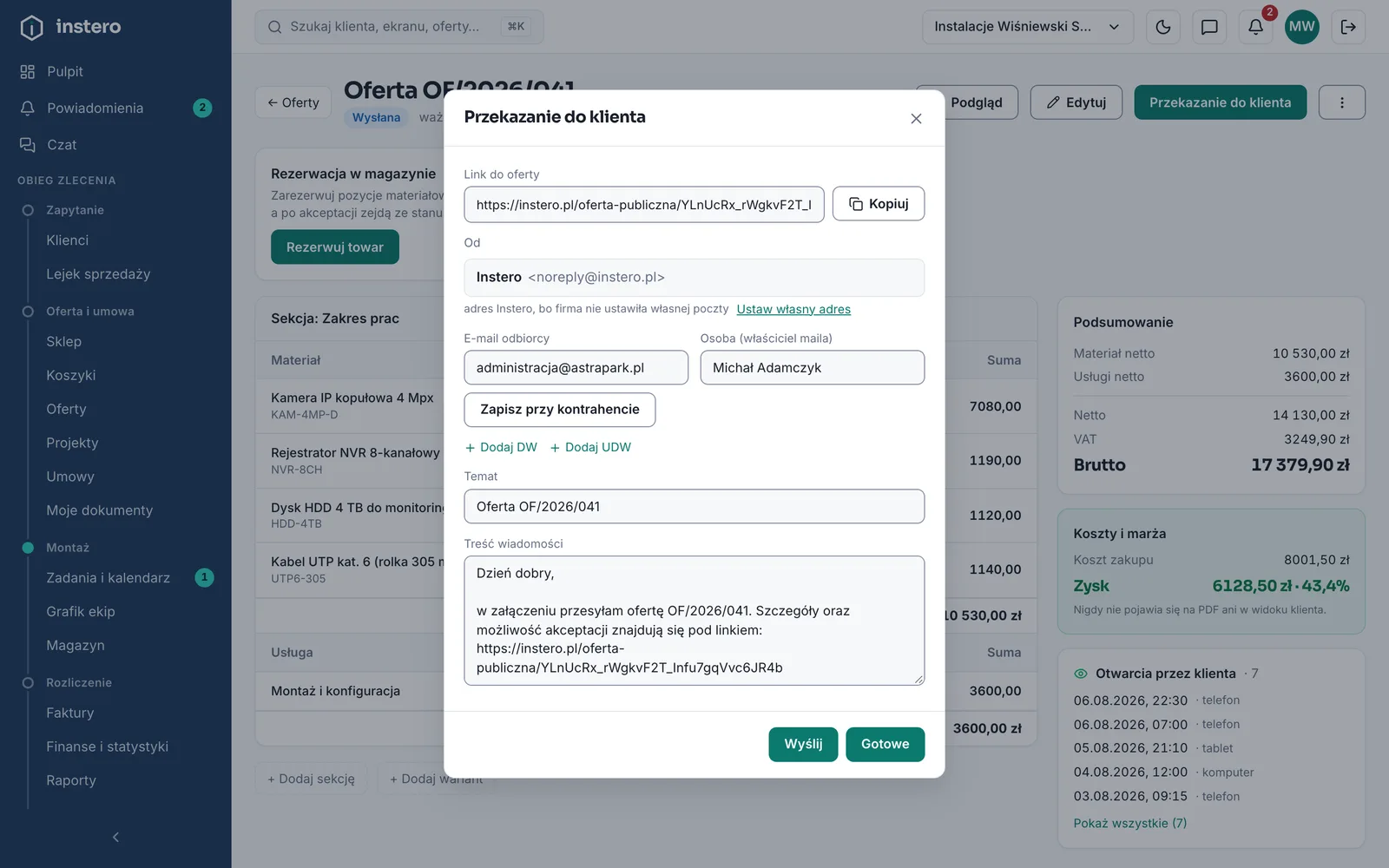The width and height of the screenshot is (1389, 868).
Task: Open the notifications bell in the top bar
Action: click(x=1255, y=27)
